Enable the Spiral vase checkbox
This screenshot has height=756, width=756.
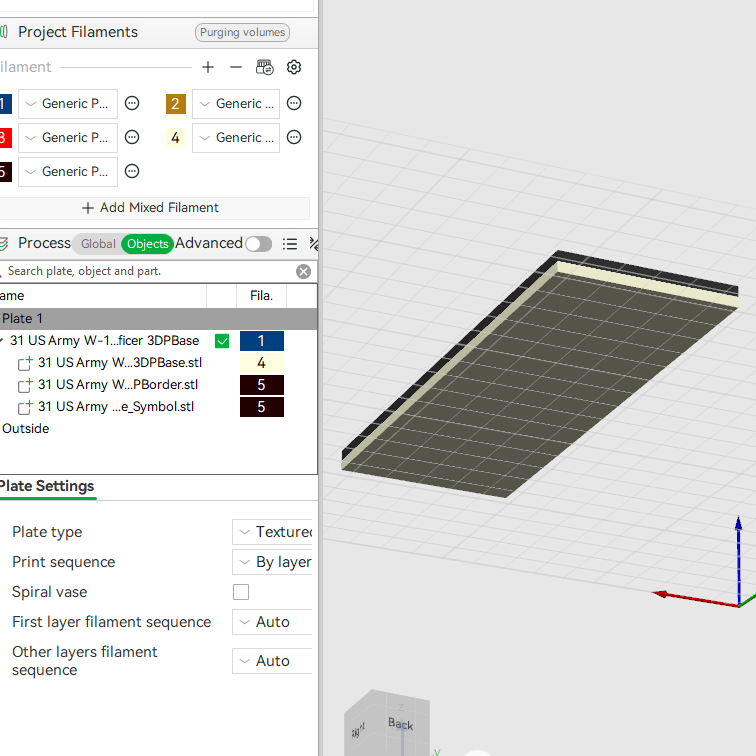[x=241, y=592]
